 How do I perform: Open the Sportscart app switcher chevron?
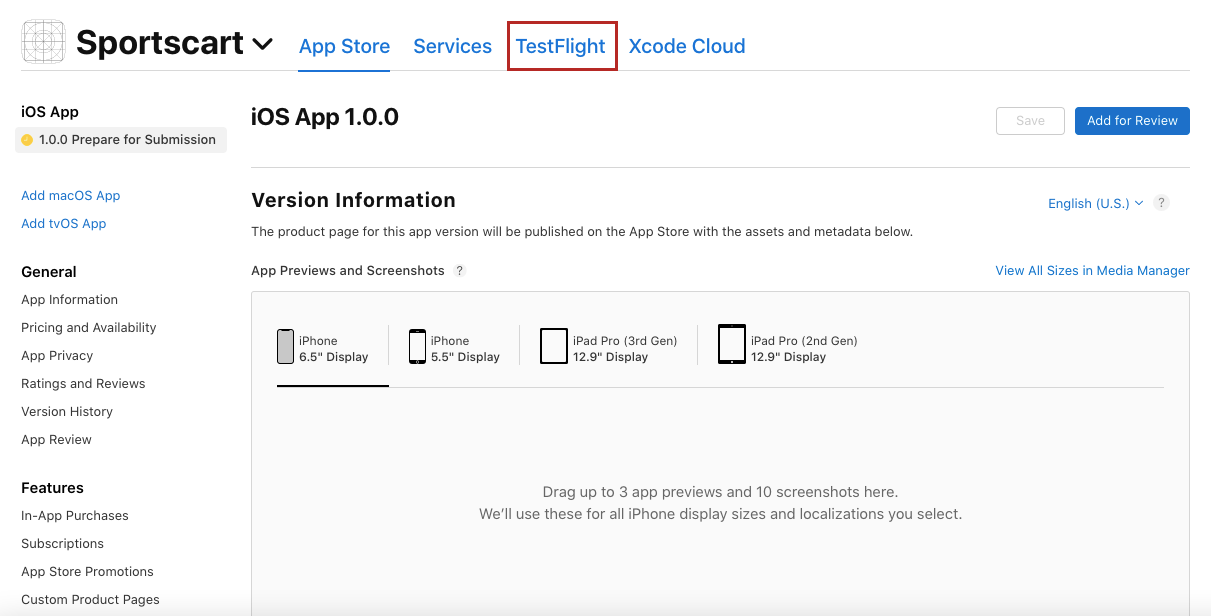[x=262, y=45]
